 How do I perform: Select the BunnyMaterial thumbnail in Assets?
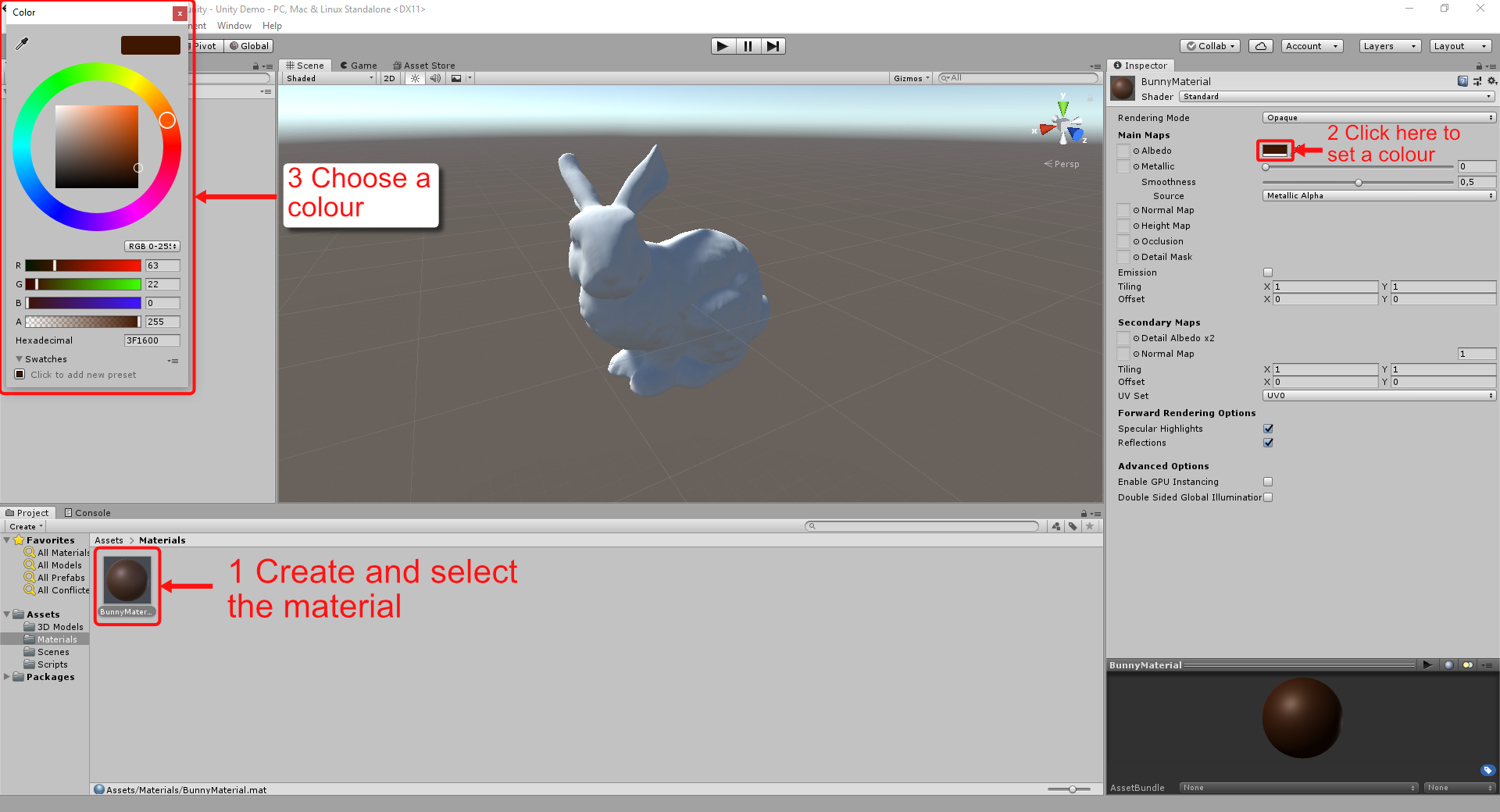point(127,580)
